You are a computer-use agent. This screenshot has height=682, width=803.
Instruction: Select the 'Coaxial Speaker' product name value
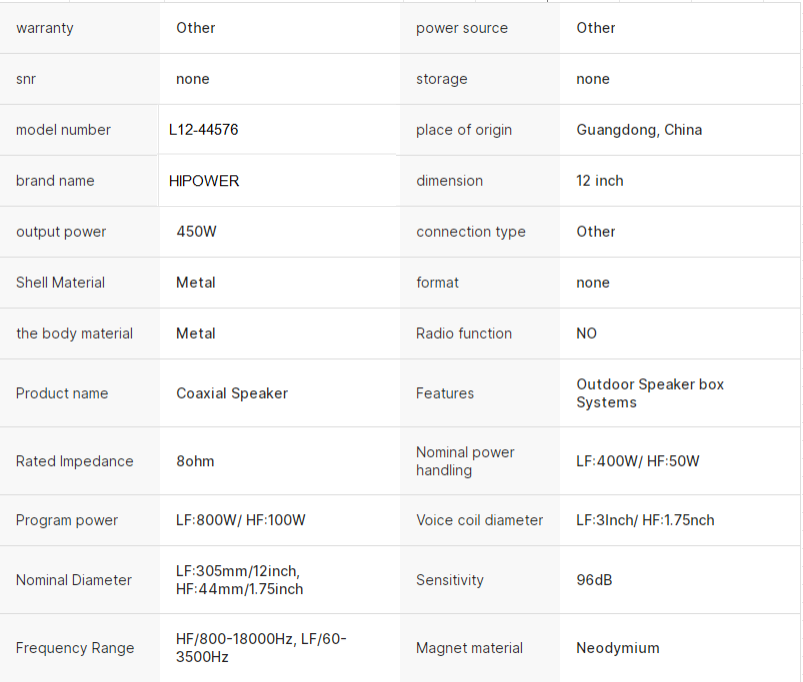point(231,393)
